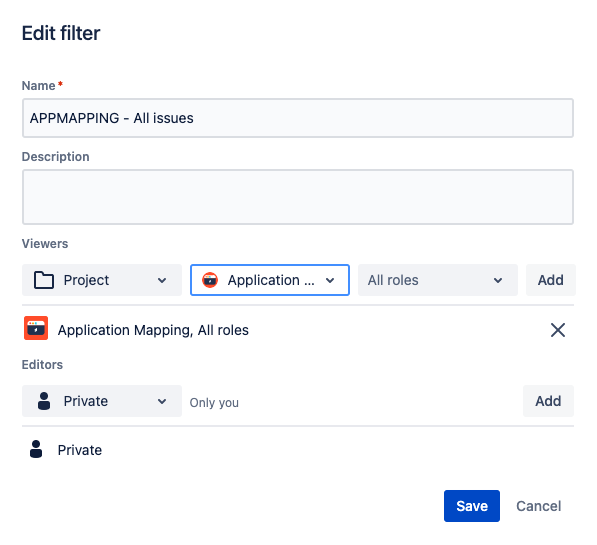
Task: Click the Application Mapping avatar in project selector
Action: point(210,280)
